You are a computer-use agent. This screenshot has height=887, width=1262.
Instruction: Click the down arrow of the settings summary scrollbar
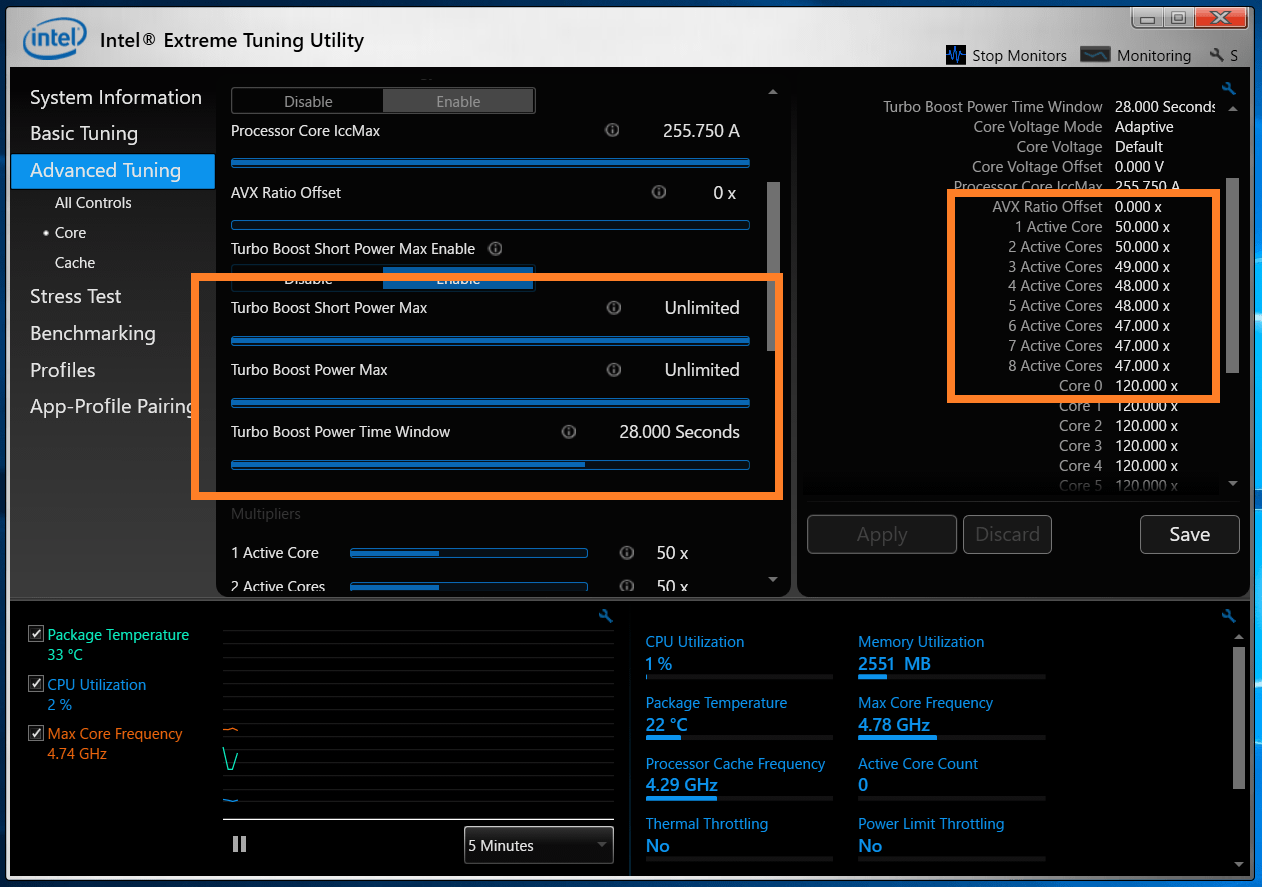tap(1232, 483)
